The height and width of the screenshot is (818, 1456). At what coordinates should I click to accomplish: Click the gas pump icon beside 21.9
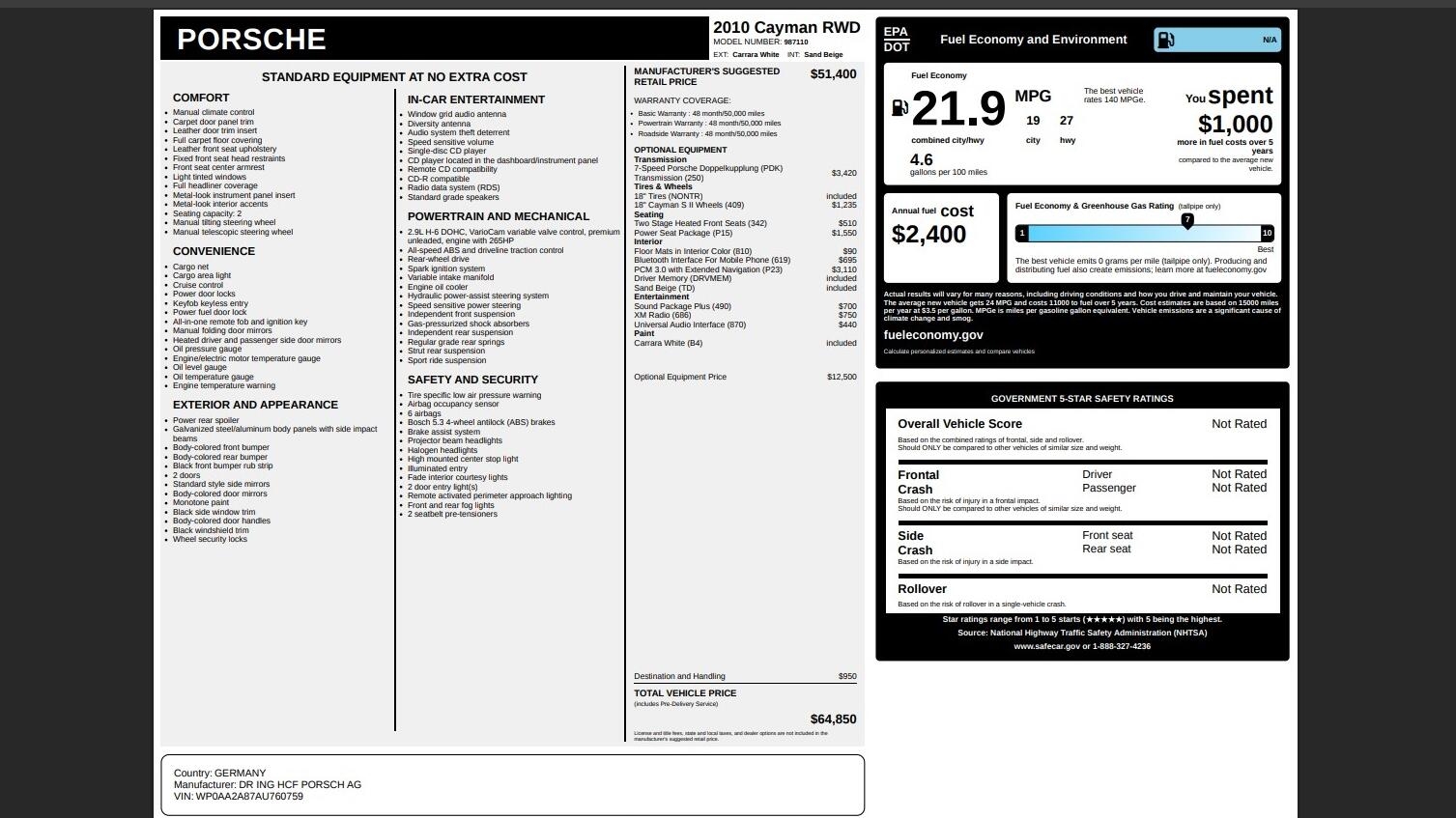(x=899, y=108)
